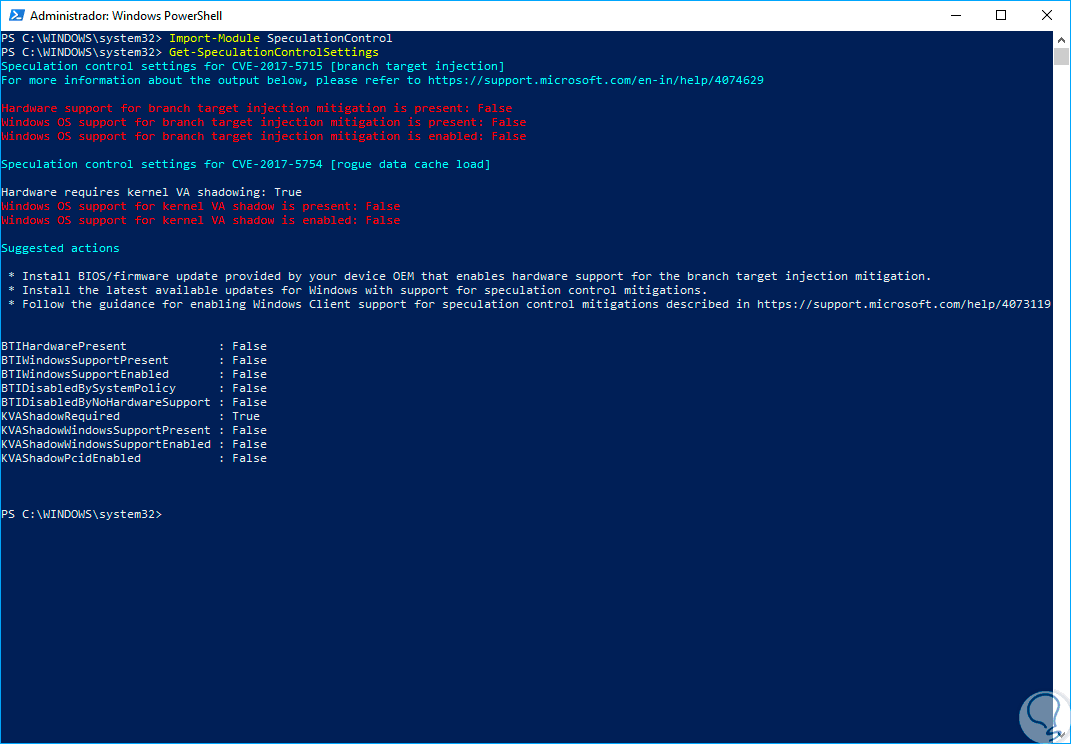Click the 'Administrador: Windows PowerShell' title text
This screenshot has width=1071, height=744.
[126, 16]
